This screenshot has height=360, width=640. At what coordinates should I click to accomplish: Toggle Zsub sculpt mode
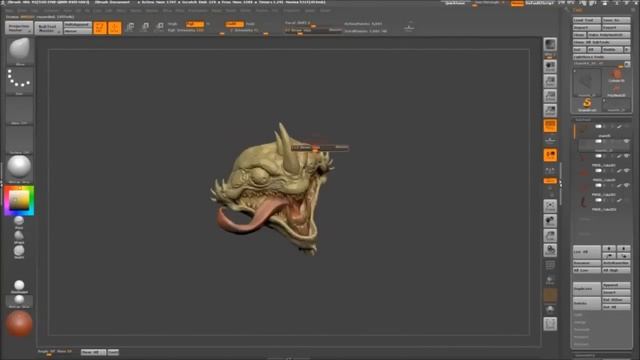coord(250,24)
